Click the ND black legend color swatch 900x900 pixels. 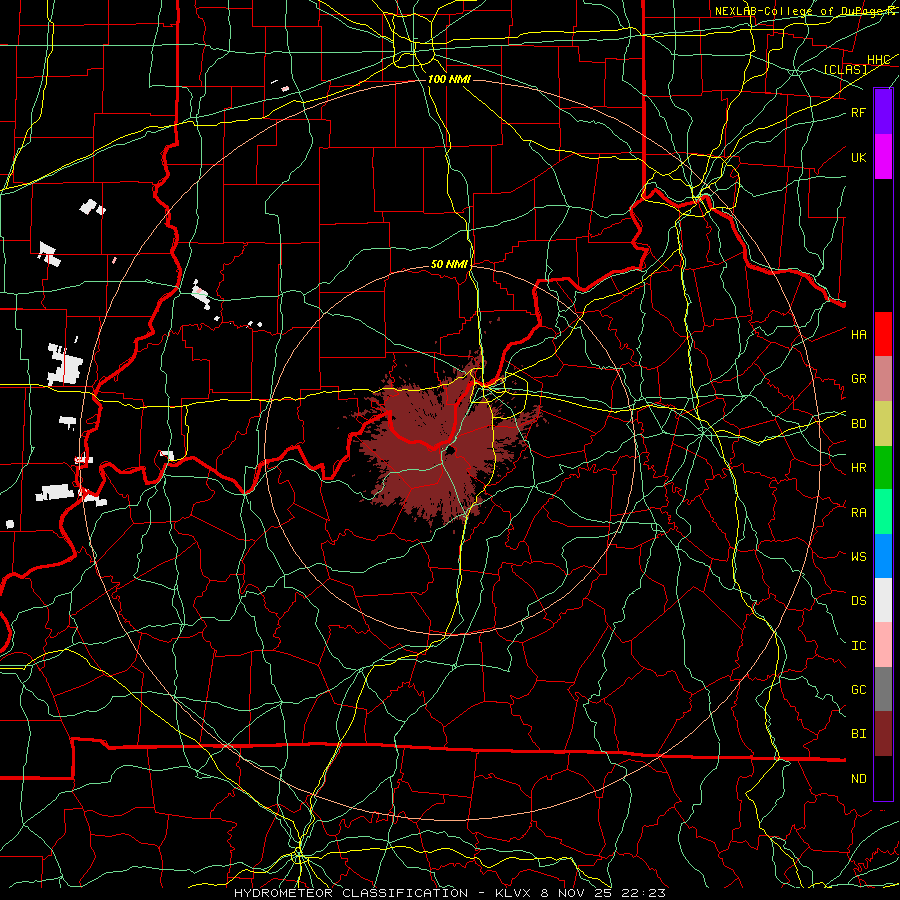point(883,778)
